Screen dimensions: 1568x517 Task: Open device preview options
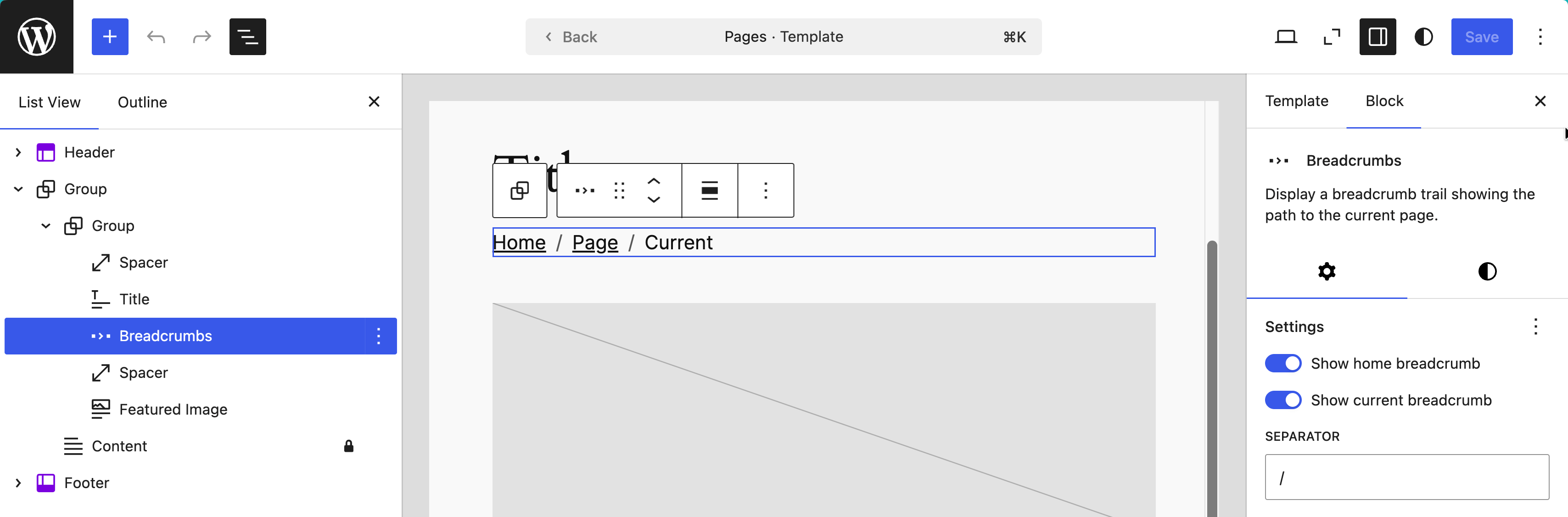coord(1286,37)
